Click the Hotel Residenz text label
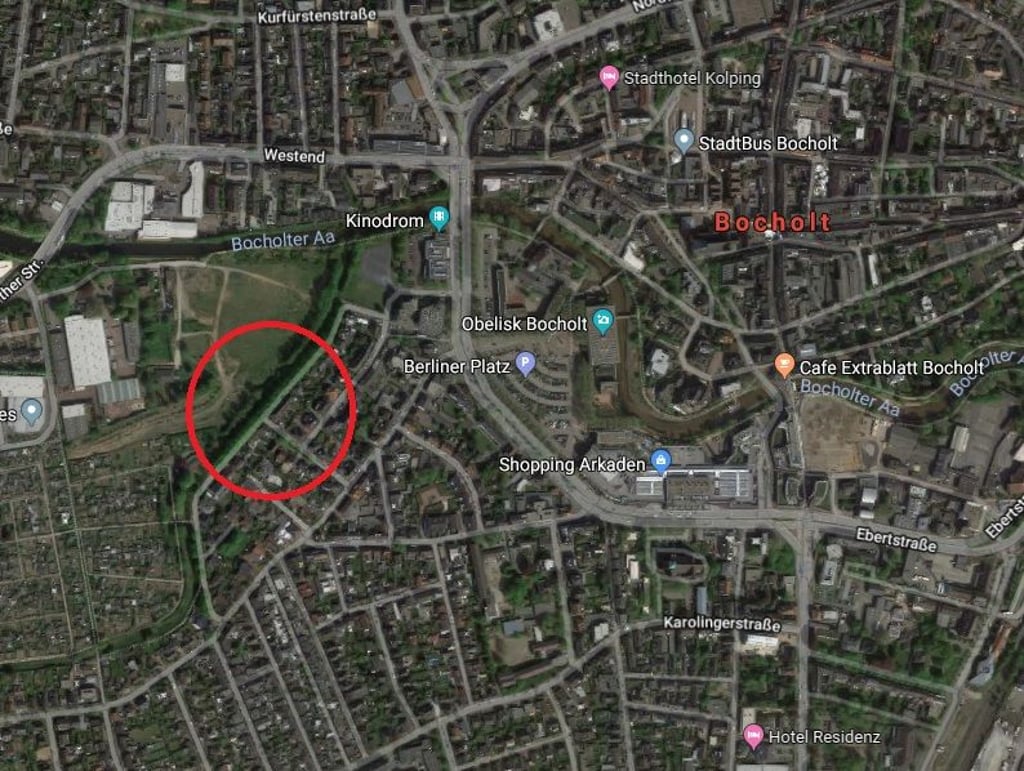 tap(824, 736)
